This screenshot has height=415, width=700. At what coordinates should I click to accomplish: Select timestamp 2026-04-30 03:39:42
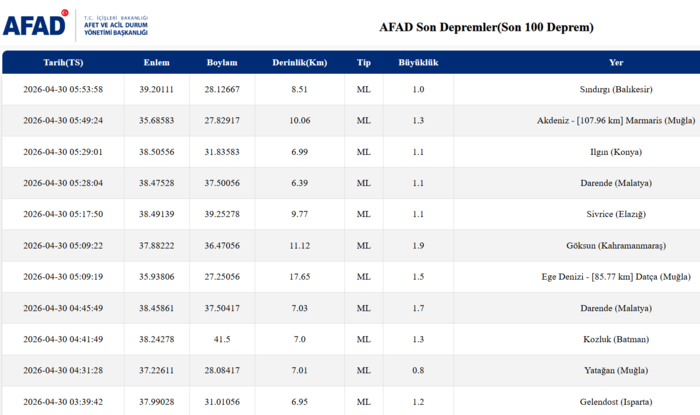(x=63, y=402)
